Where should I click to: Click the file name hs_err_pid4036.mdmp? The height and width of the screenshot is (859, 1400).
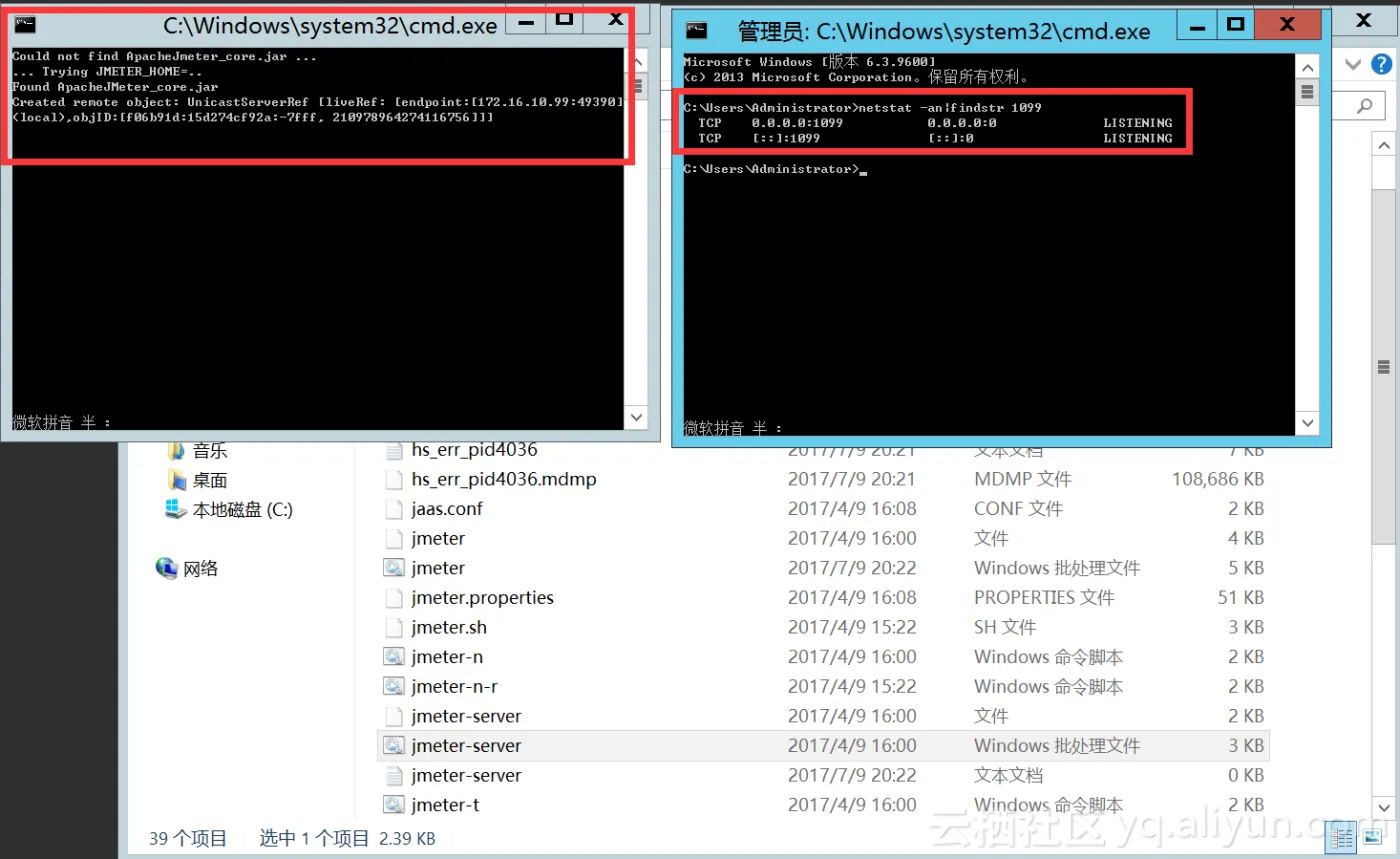tap(504, 480)
